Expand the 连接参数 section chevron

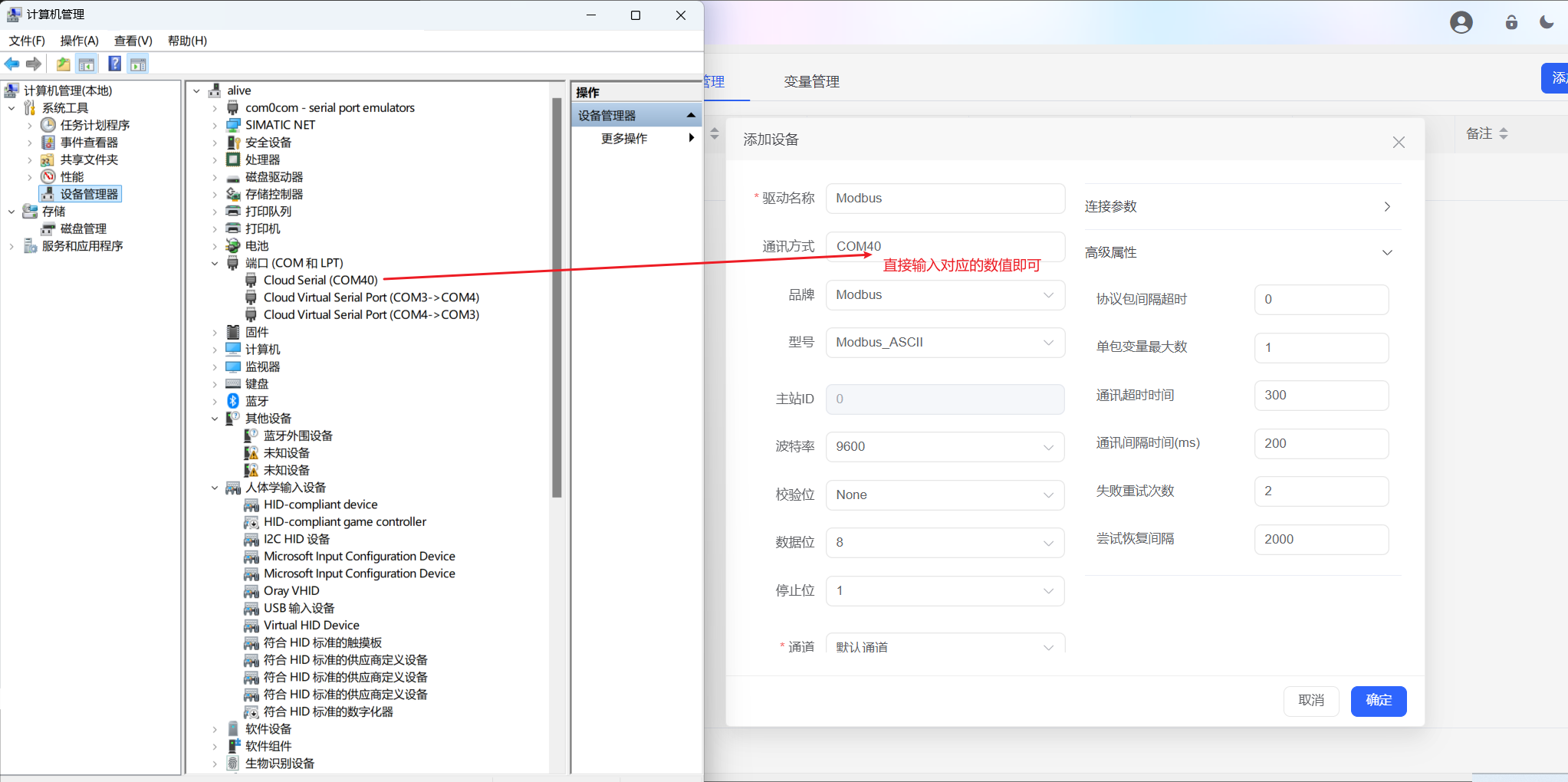pyautogui.click(x=1386, y=206)
